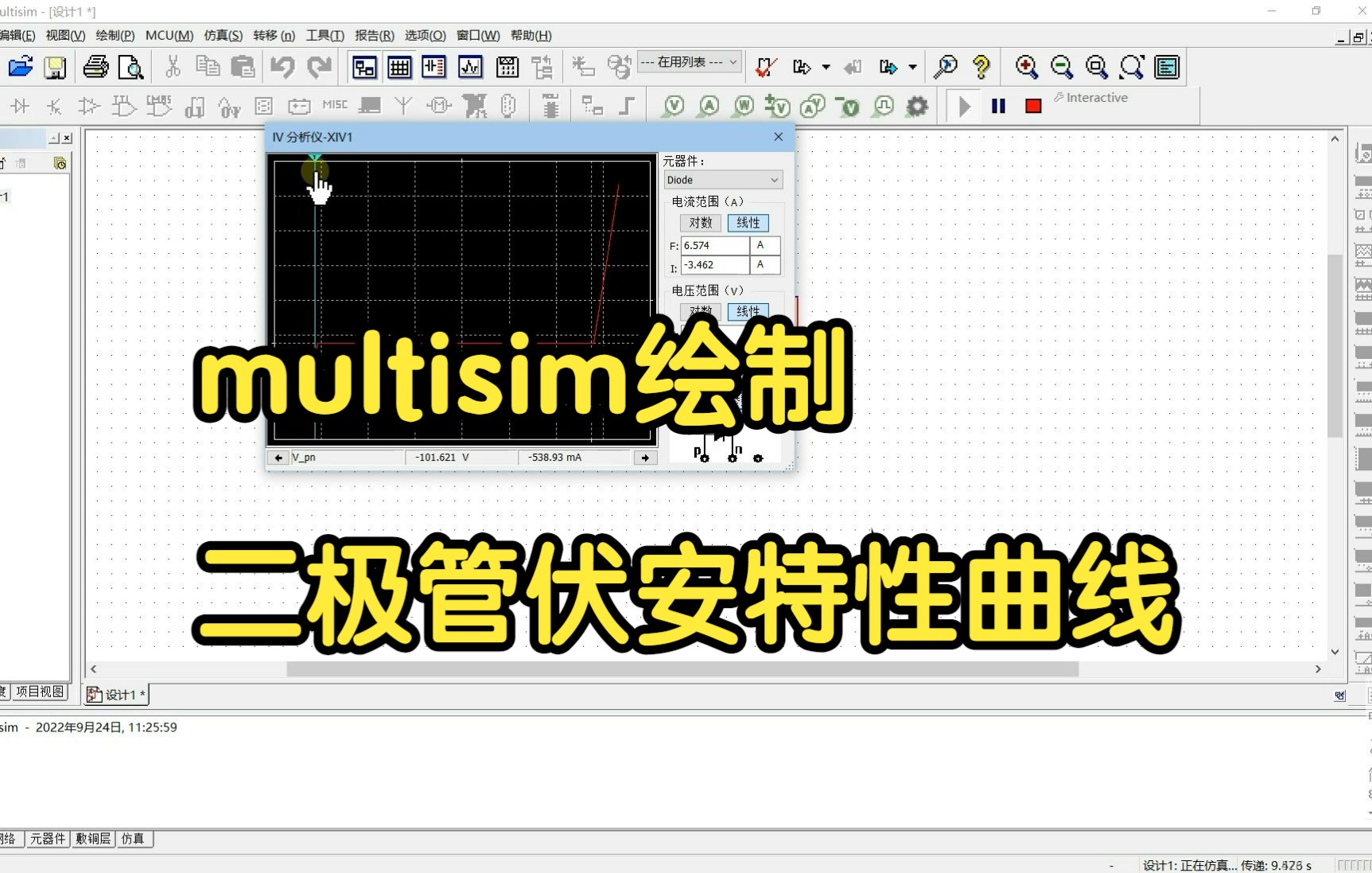Pause the running simulation
Viewport: 1372px width, 873px height.
(999, 106)
